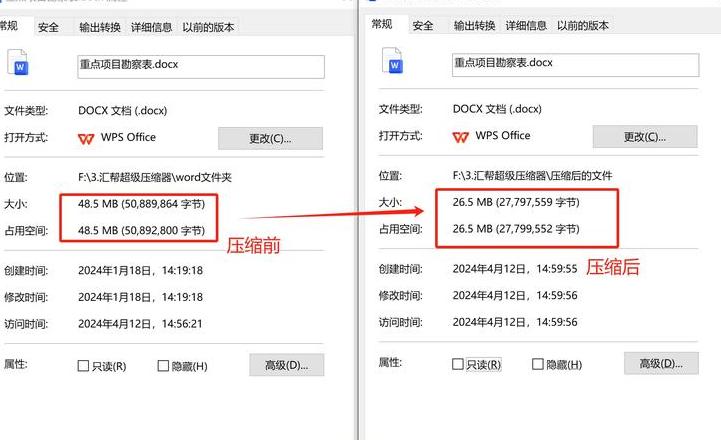Click 更改(C)... button in right window
The width and height of the screenshot is (721, 440).
pyautogui.click(x=645, y=137)
